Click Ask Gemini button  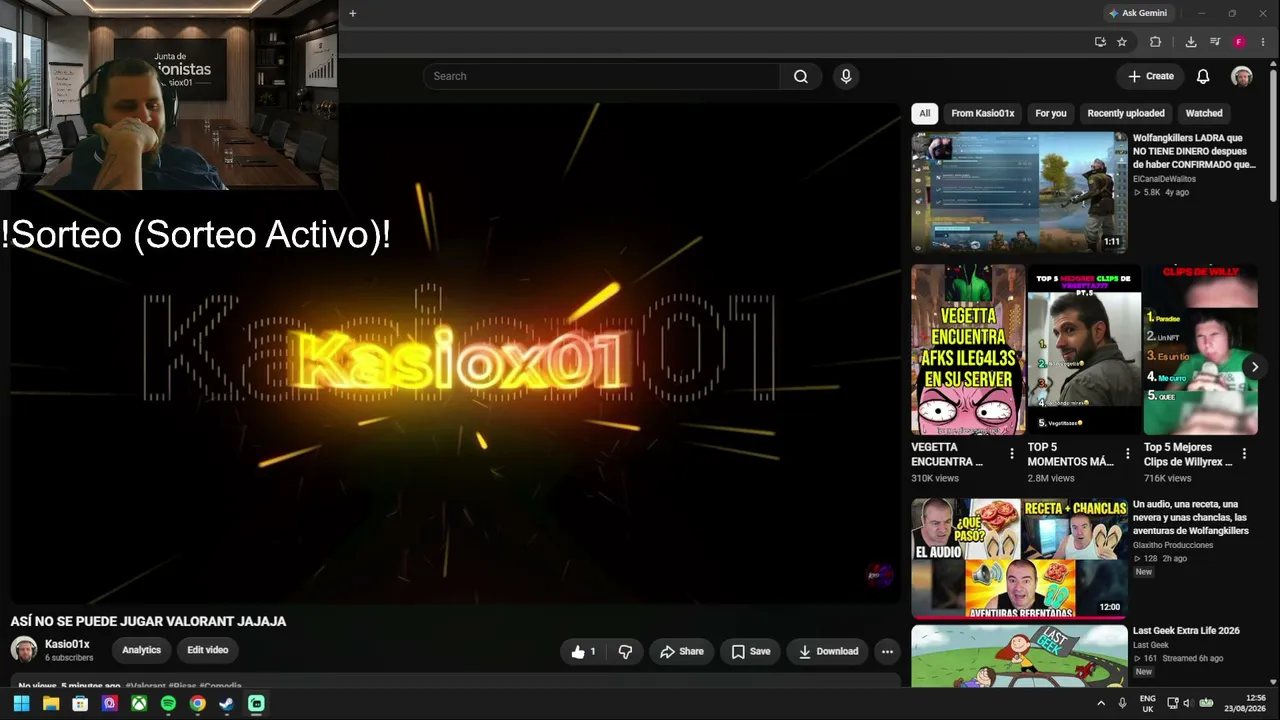click(x=1138, y=13)
